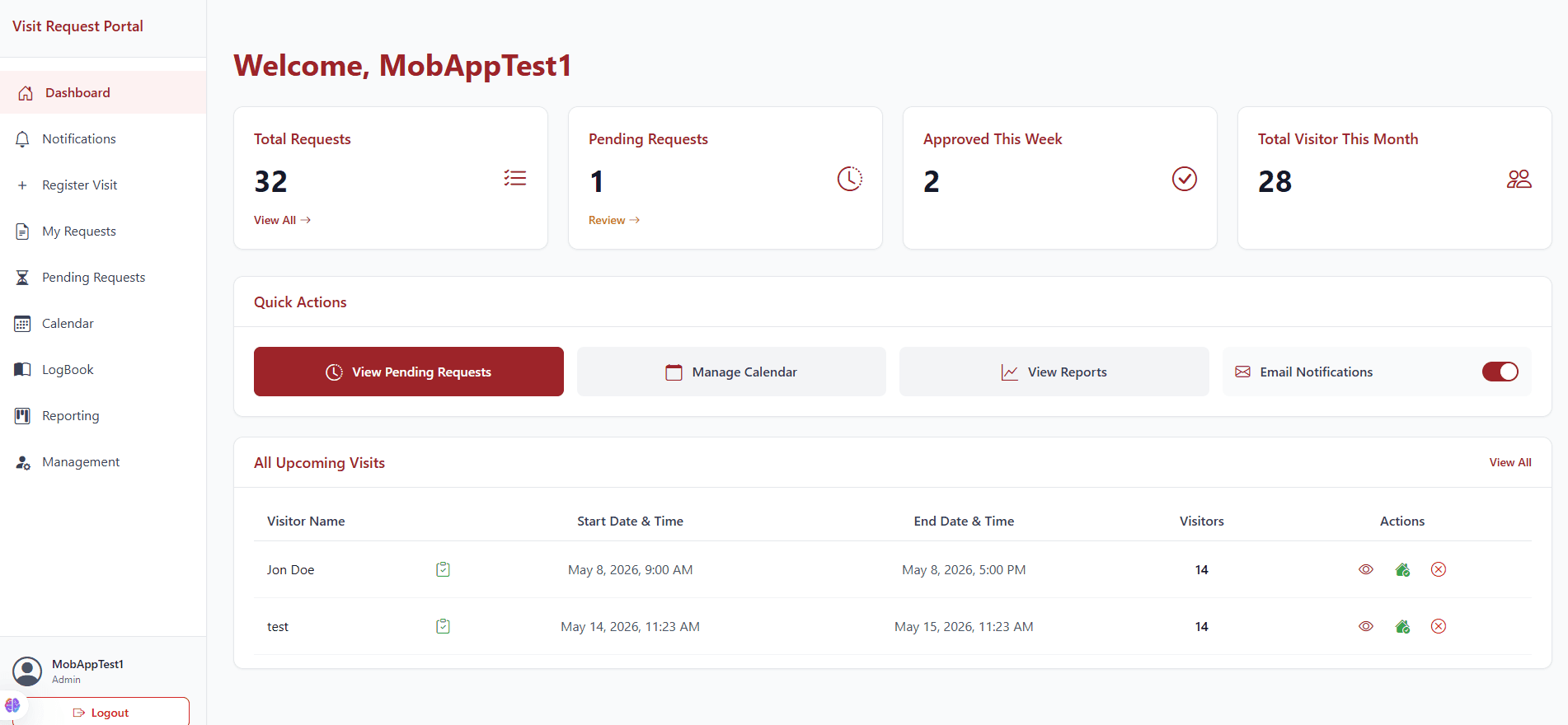Click the May 14, 2026, 11:23 AM start cell
The width and height of the screenshot is (1568, 725).
(631, 627)
